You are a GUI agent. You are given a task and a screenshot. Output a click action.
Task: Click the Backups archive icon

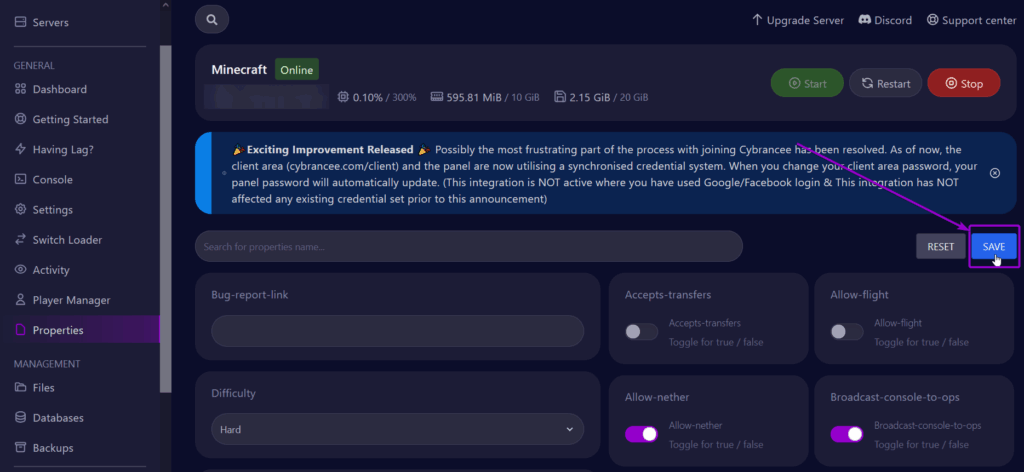click(20, 447)
